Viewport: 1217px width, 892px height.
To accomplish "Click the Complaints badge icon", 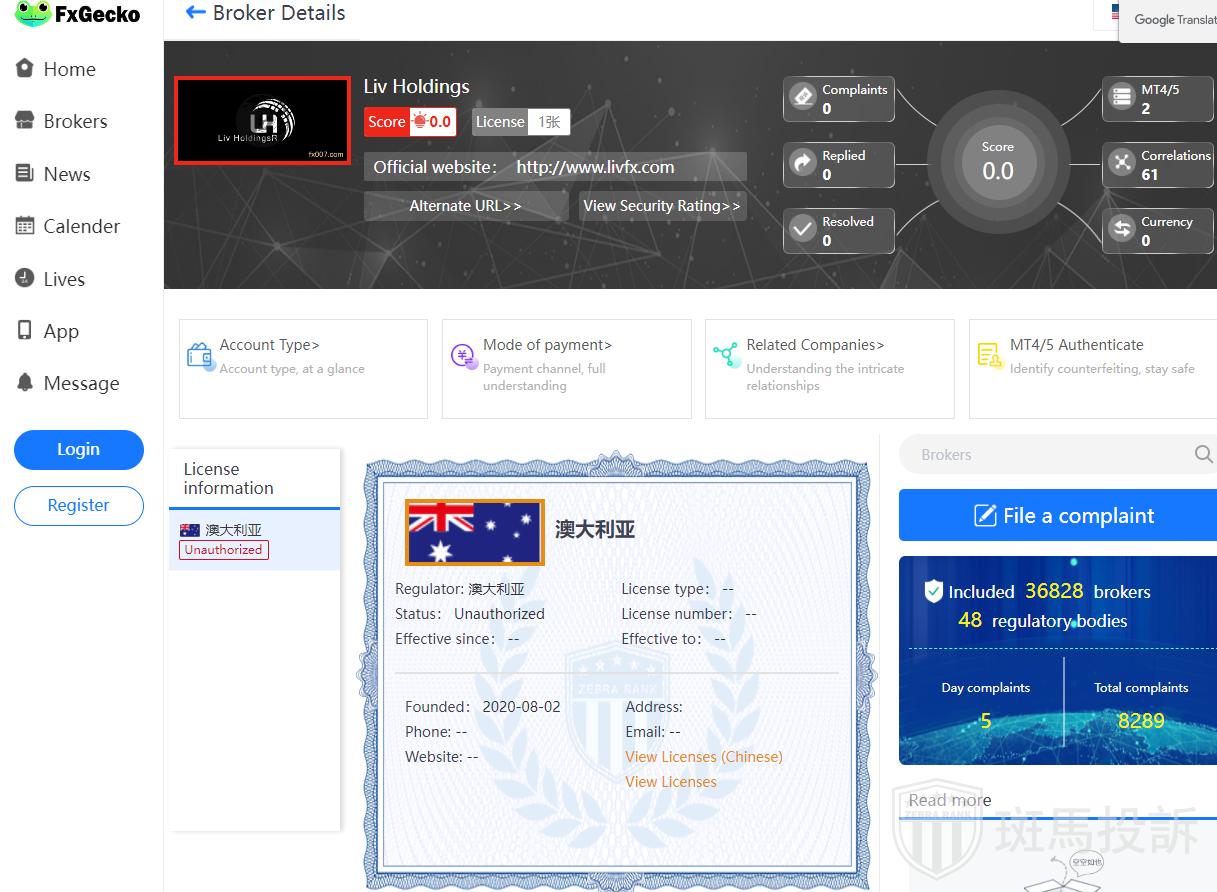I will 803,96.
